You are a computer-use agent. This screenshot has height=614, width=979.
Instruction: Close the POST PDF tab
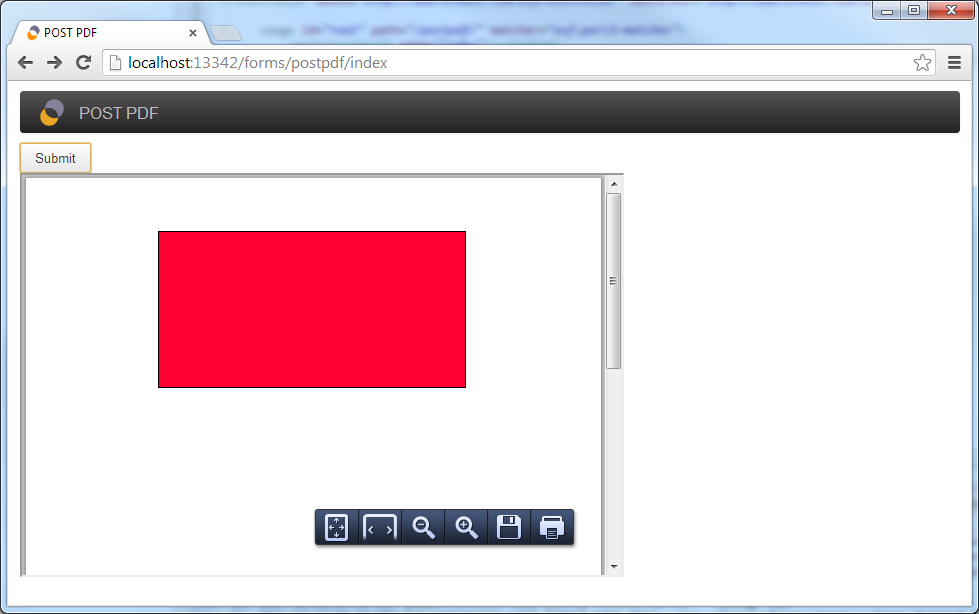(193, 33)
